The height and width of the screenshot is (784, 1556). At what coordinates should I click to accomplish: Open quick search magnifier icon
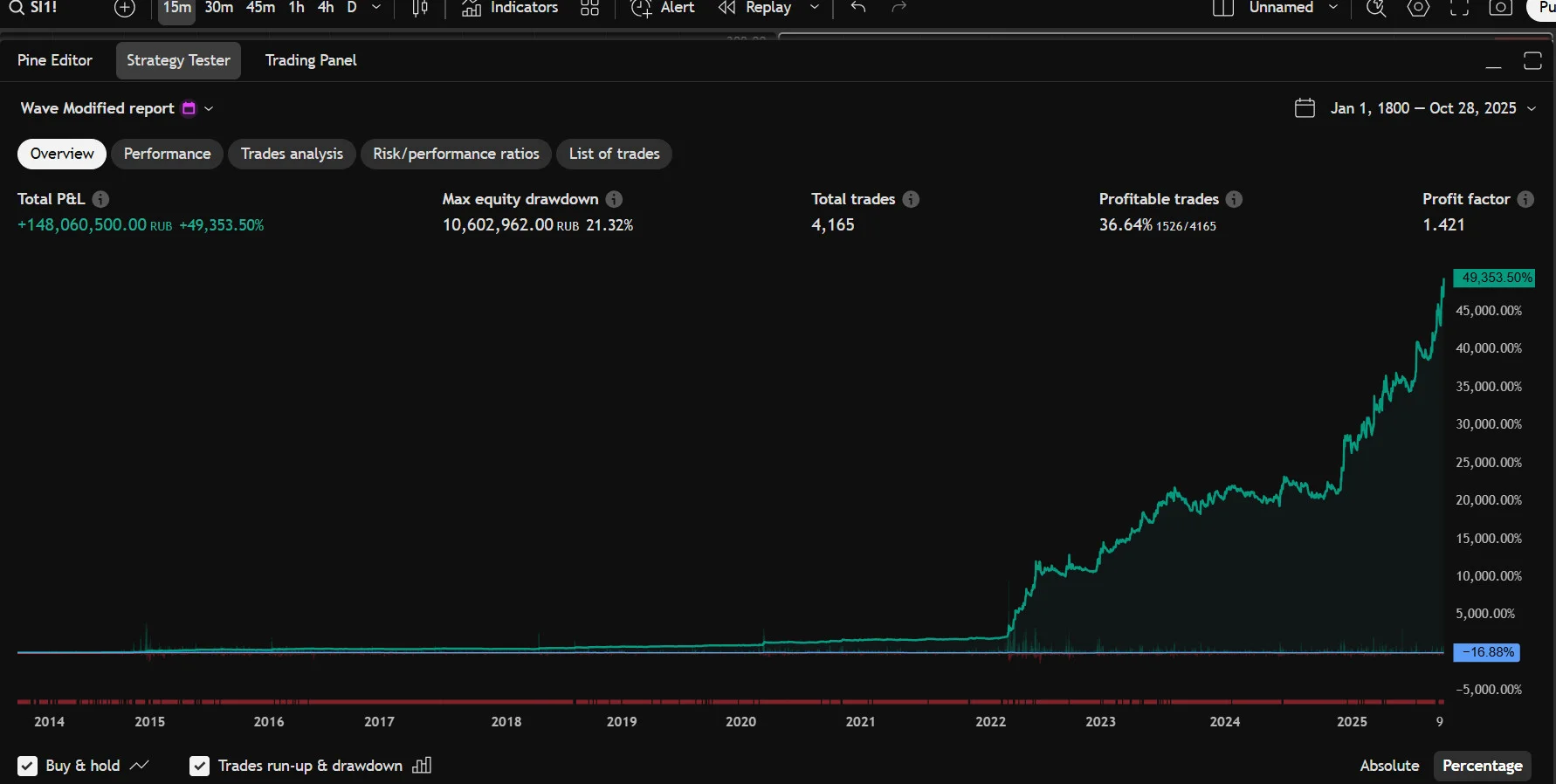coord(1376,8)
